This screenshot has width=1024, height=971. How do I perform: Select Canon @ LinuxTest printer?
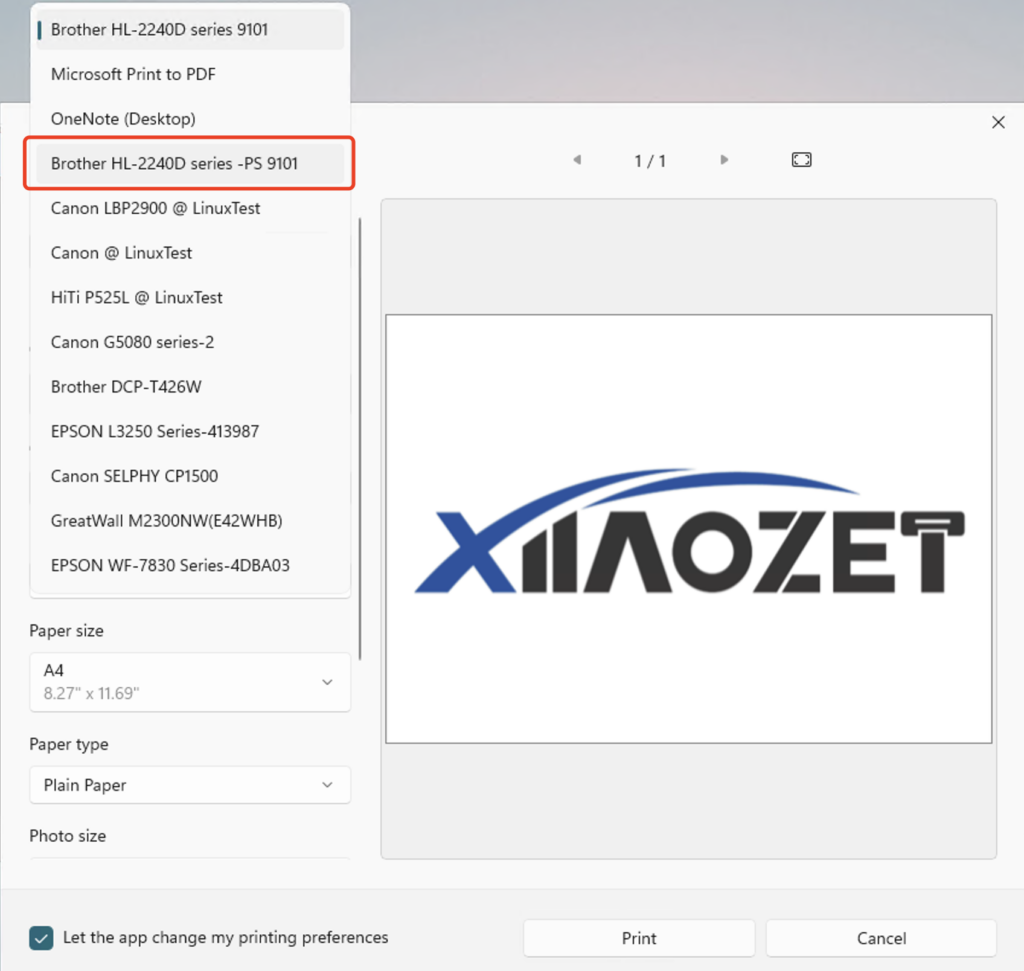click(190, 253)
